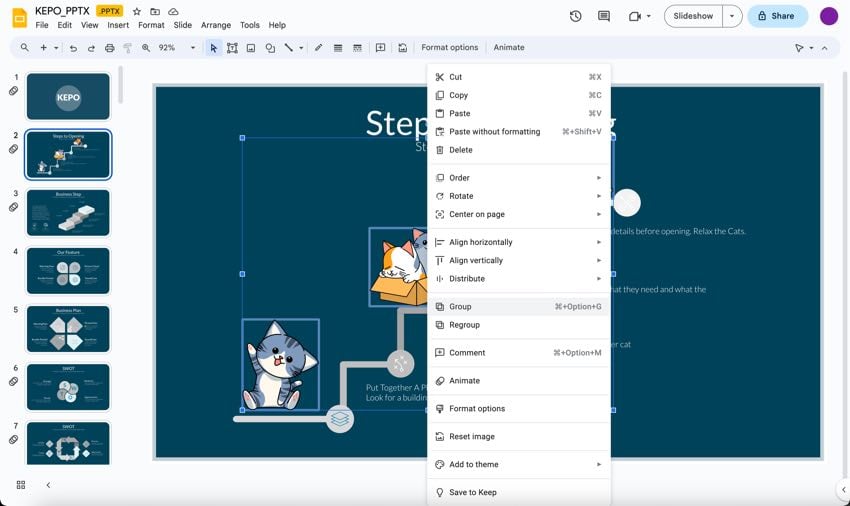Screen dimensions: 850x506
Task: Open the Arrange menu
Action: pyautogui.click(x=215, y=25)
